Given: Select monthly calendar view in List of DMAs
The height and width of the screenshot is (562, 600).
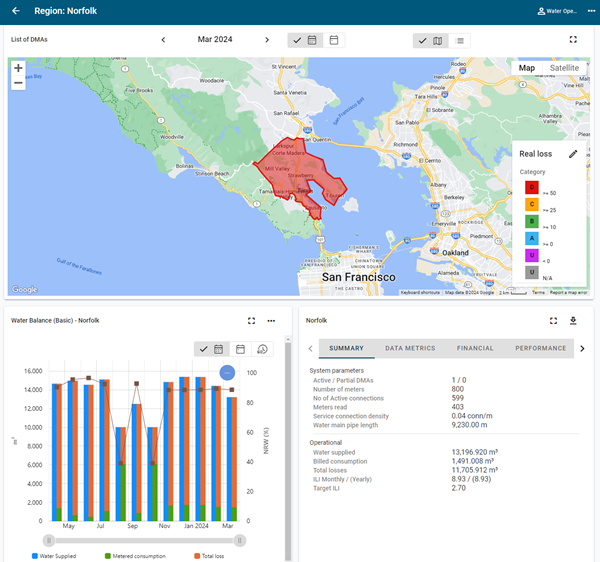Looking at the screenshot, I should (305, 40).
